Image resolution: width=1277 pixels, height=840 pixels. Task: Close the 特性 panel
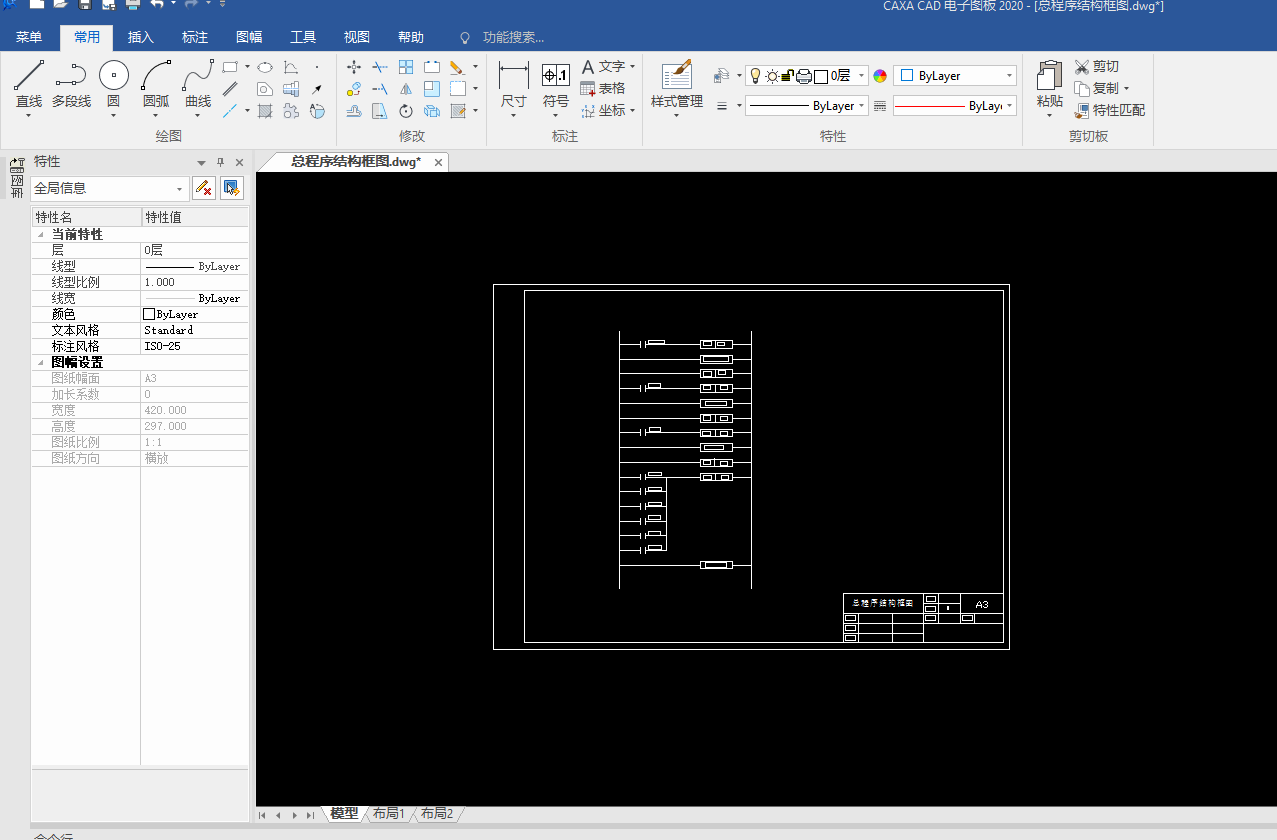click(x=239, y=162)
